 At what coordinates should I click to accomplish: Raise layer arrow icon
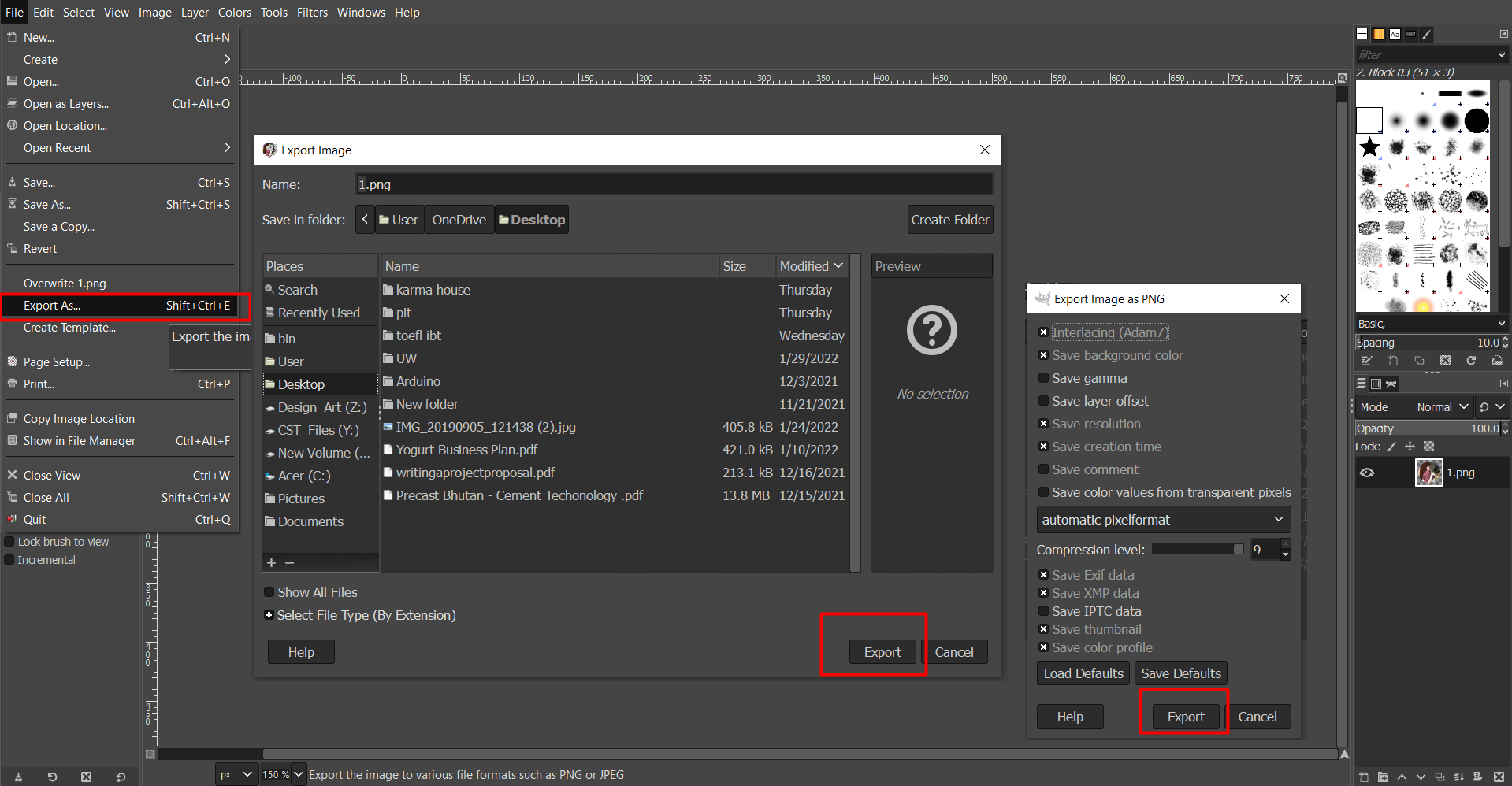1402,777
